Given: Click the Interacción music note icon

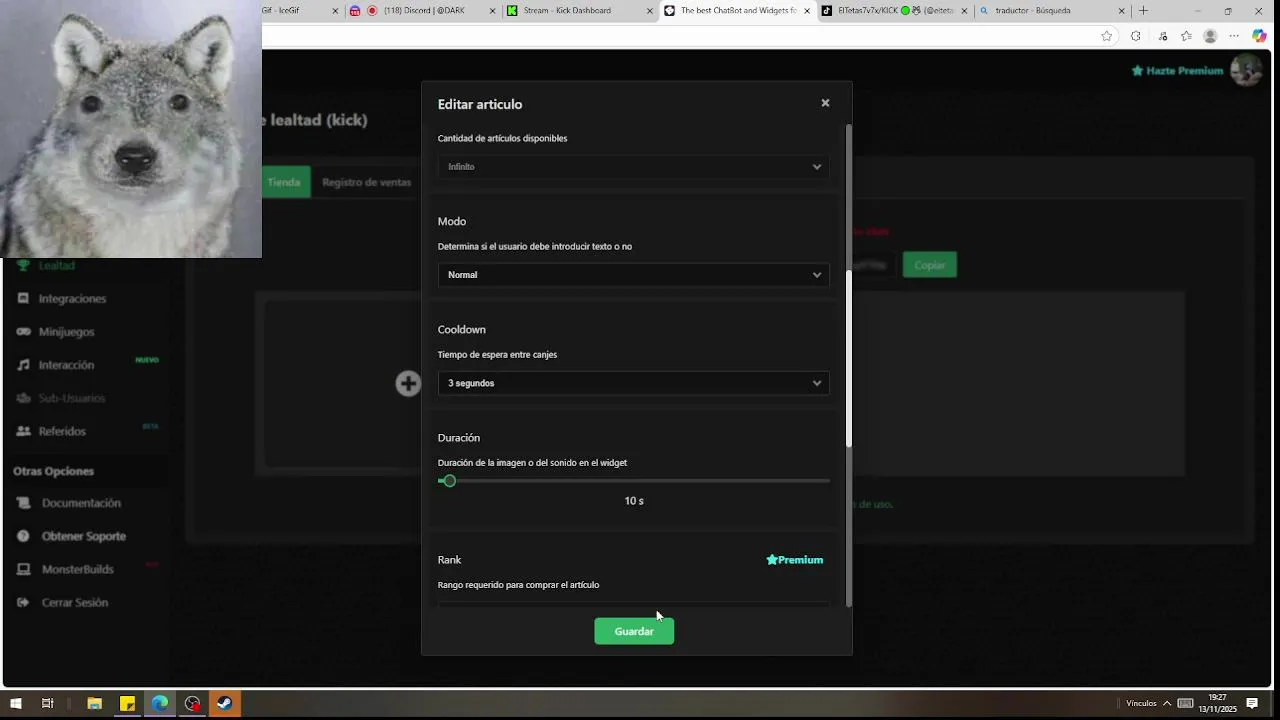Looking at the screenshot, I should [23, 365].
